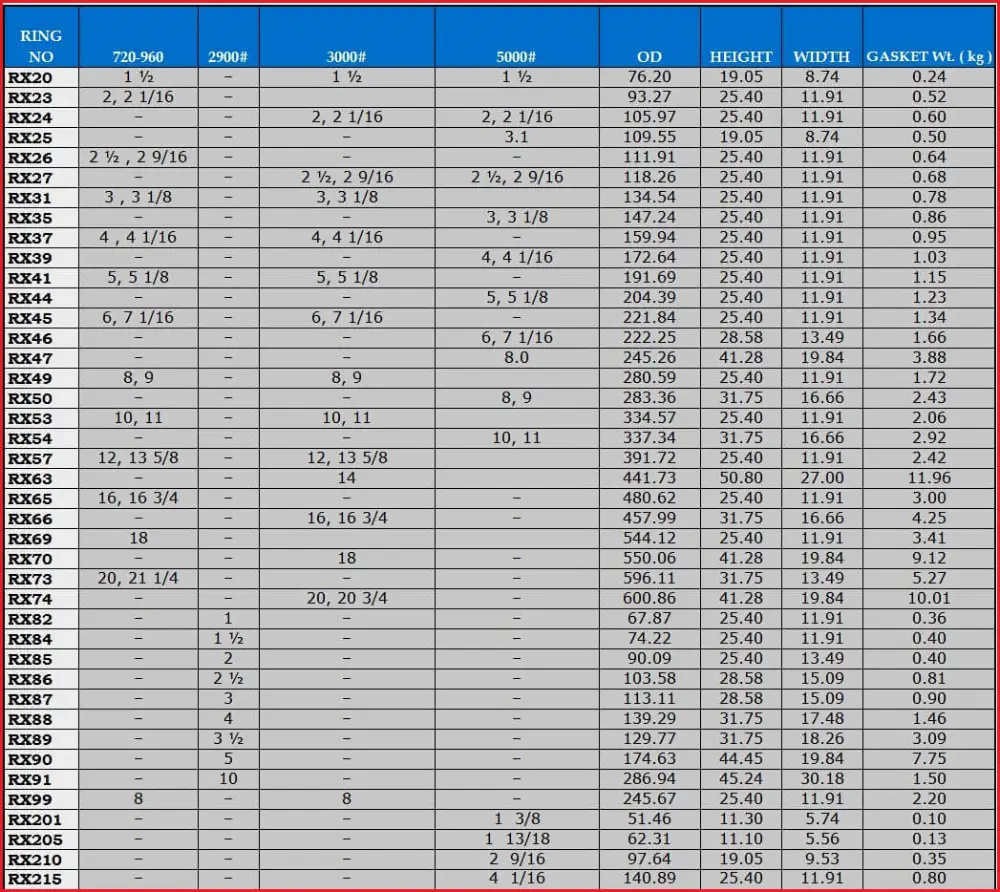This screenshot has height=892, width=1000.
Task: Click the RX63 row label
Action: 30,478
